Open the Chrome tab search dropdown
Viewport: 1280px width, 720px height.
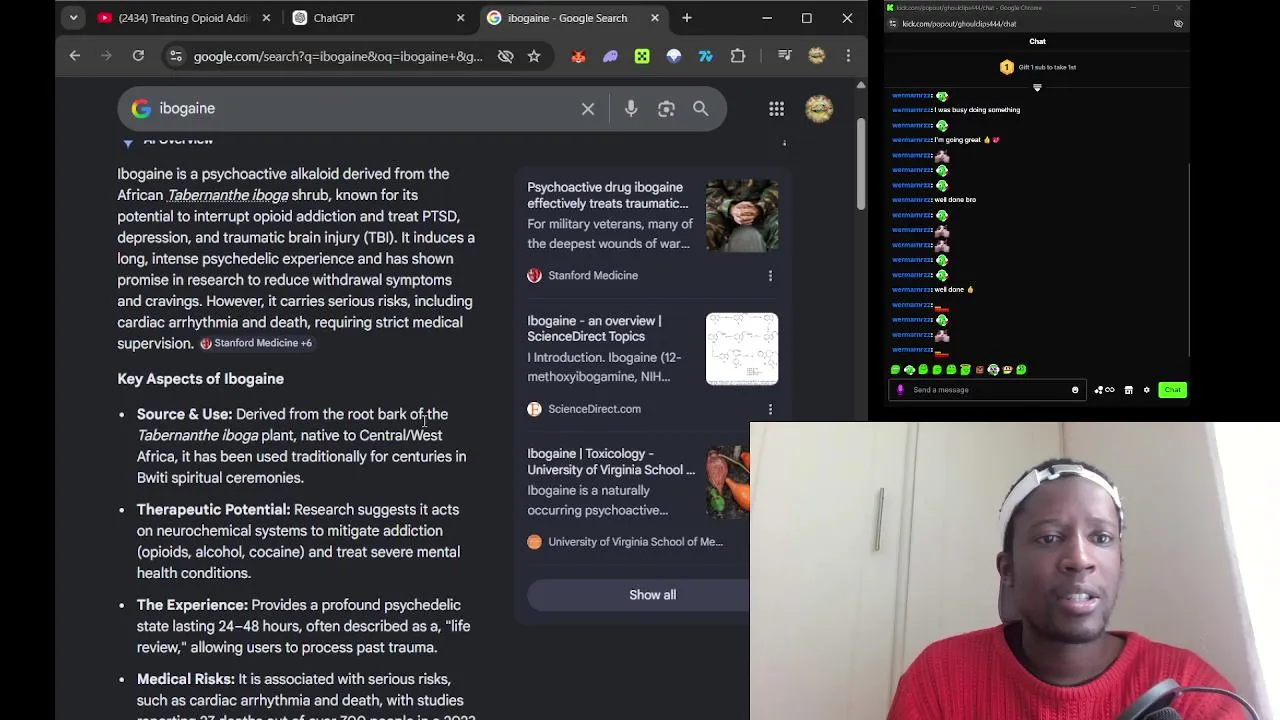click(x=73, y=18)
